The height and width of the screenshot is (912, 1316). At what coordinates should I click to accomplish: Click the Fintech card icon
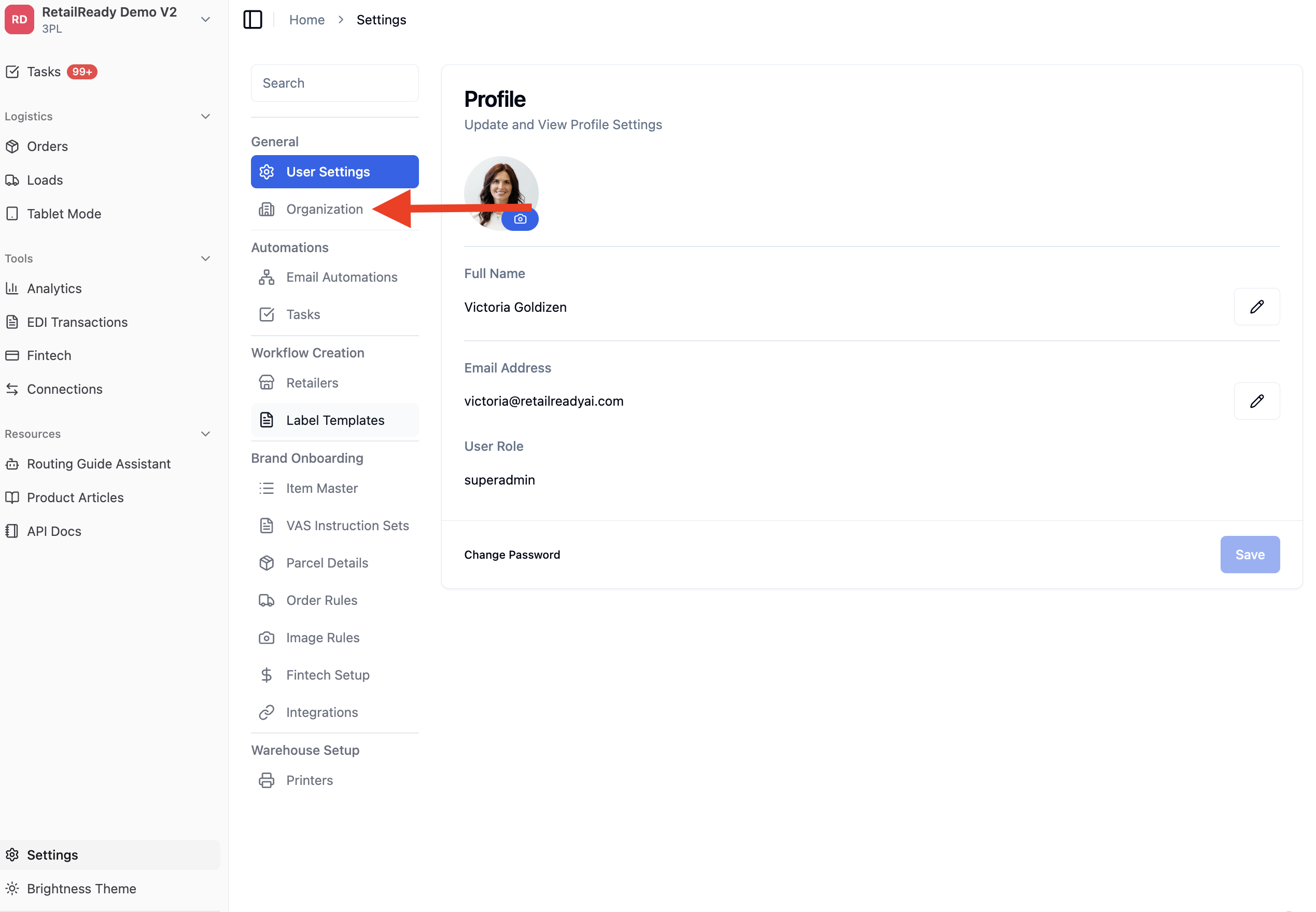tap(12, 355)
